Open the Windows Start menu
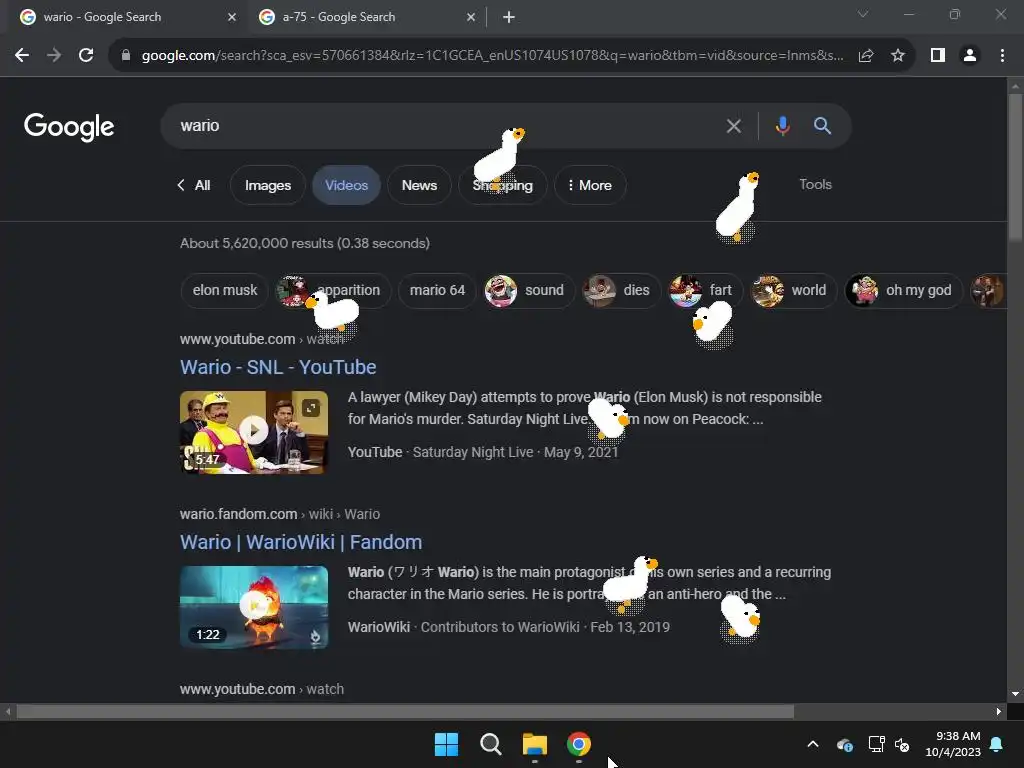The width and height of the screenshot is (1024, 768). tap(447, 744)
